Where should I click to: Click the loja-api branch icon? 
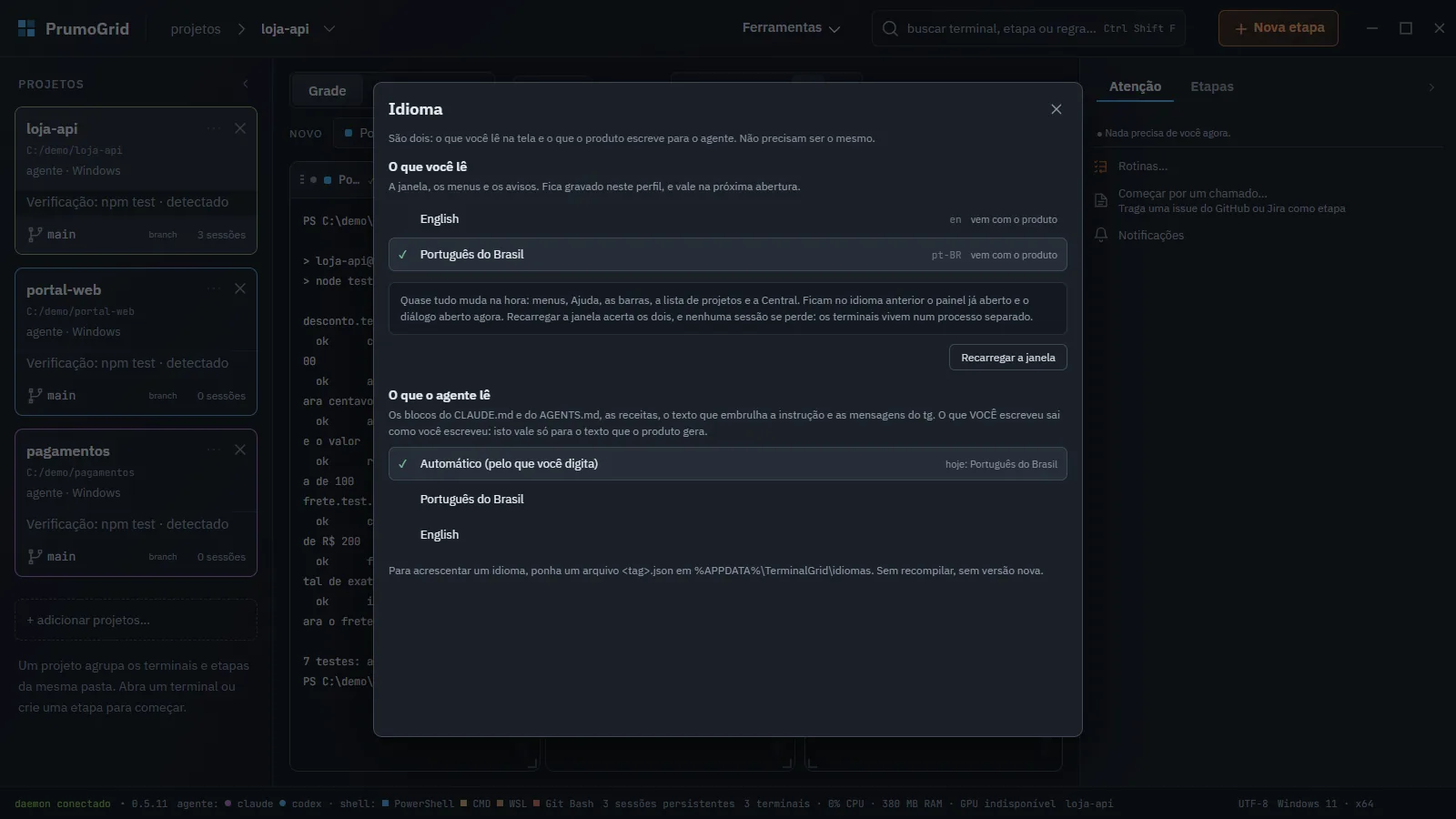[x=35, y=235]
